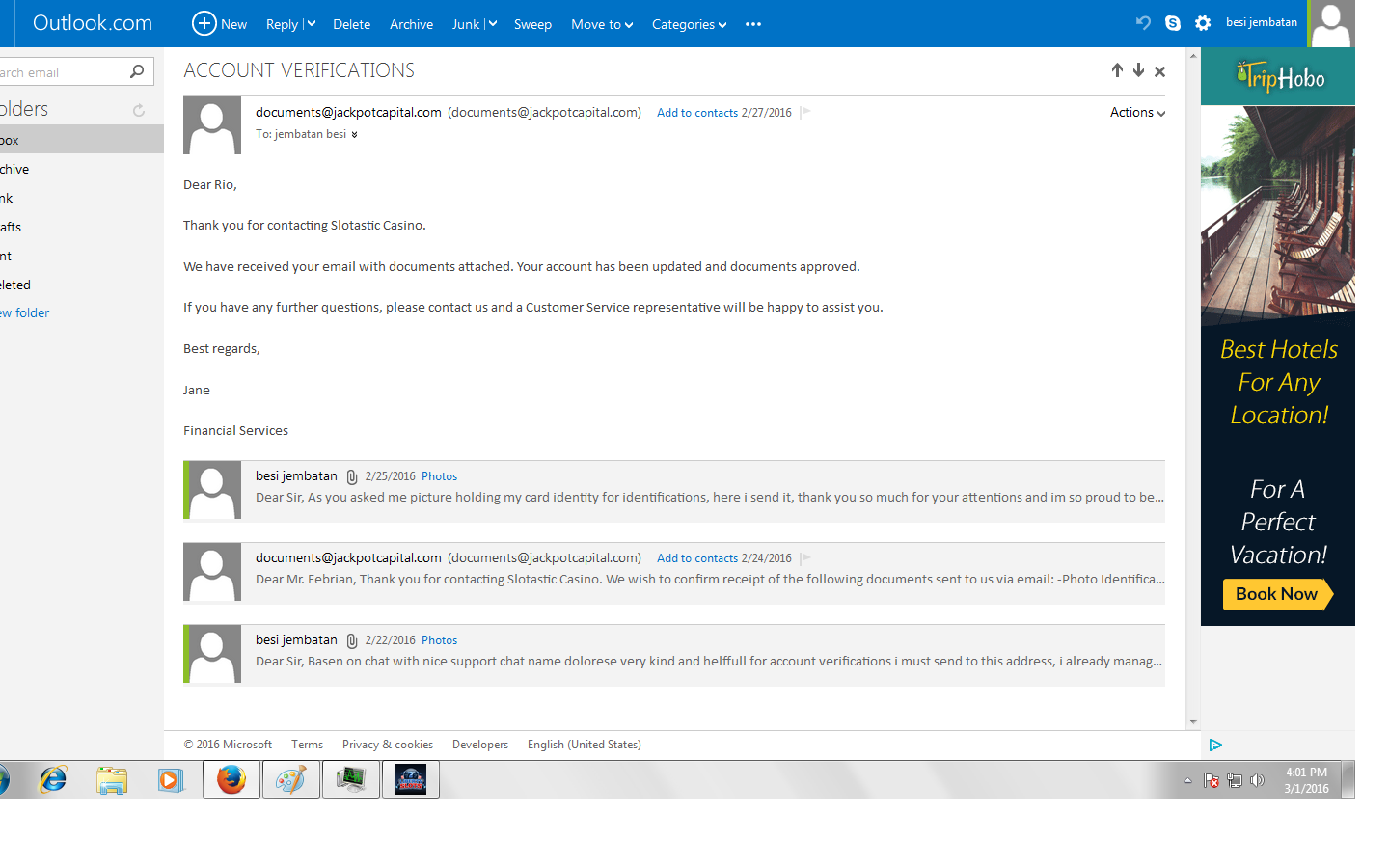The height and width of the screenshot is (868, 1389).
Task: Click the volume speaker tray icon
Action: coord(1257,780)
